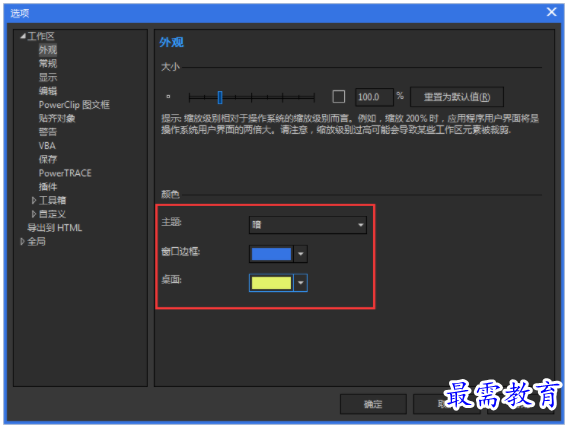Expand the 全局 tree node

coord(22,241)
